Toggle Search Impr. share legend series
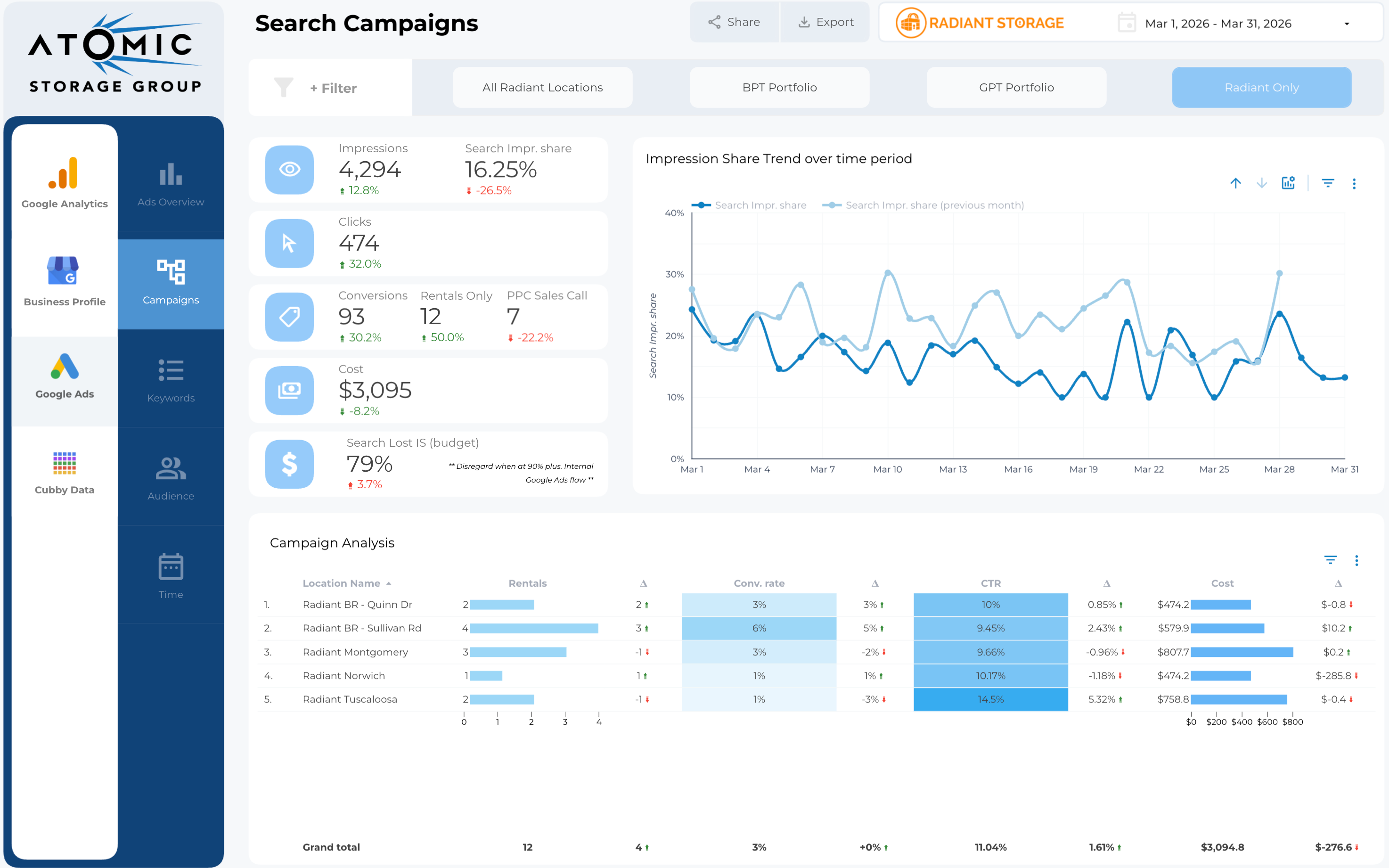Image resolution: width=1389 pixels, height=868 pixels. point(750,205)
